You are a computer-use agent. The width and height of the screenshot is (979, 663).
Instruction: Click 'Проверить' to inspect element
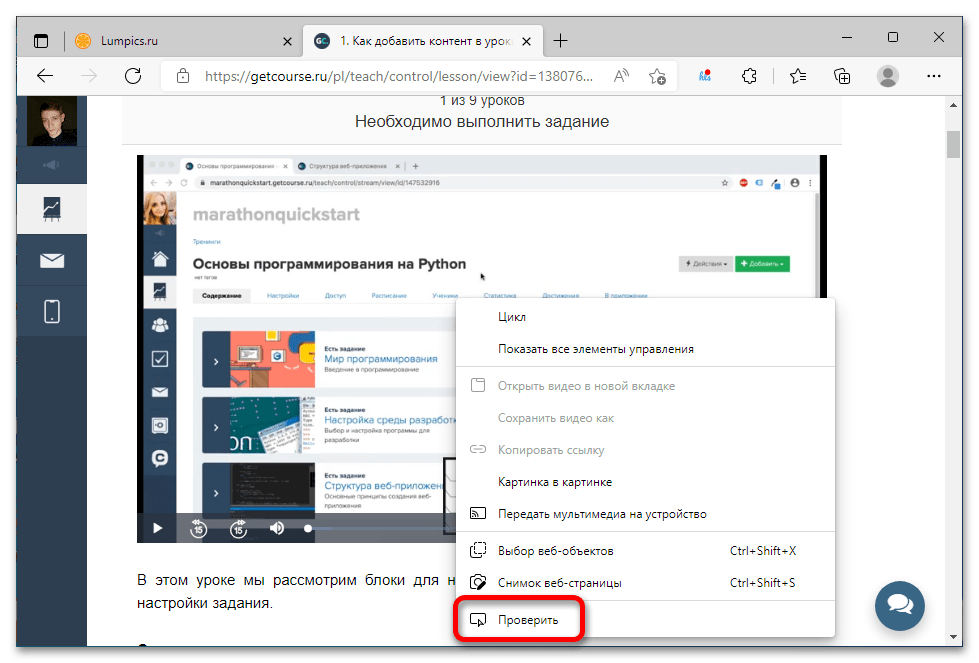[646, 620]
